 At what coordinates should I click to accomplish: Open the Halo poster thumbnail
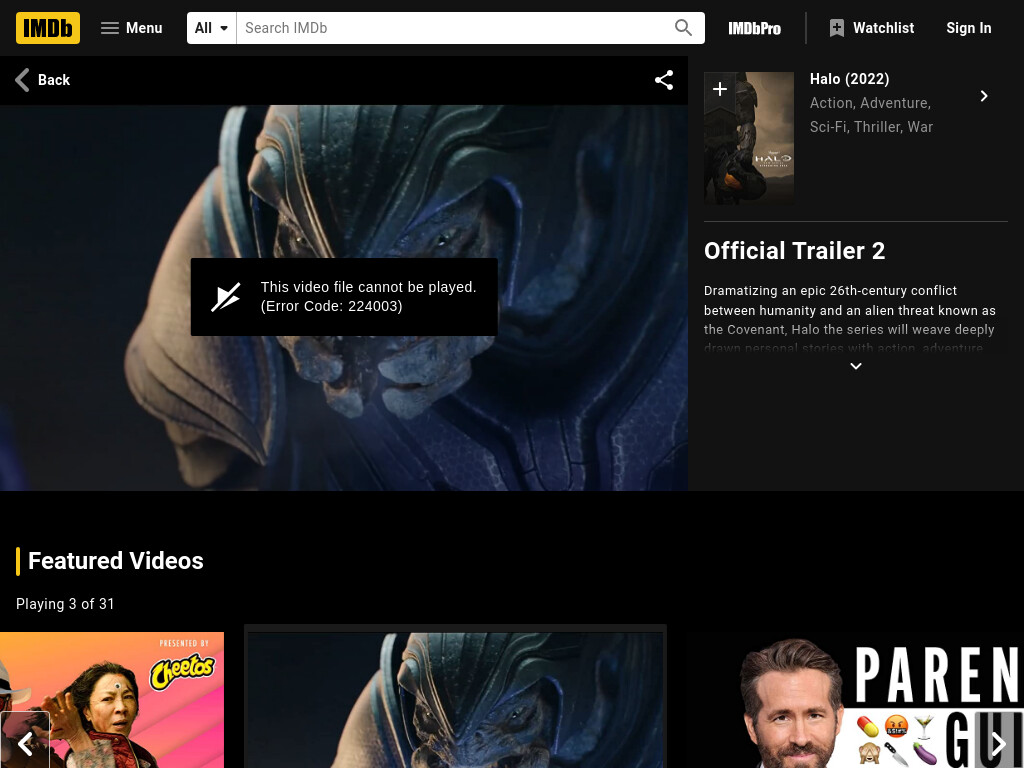pos(749,138)
